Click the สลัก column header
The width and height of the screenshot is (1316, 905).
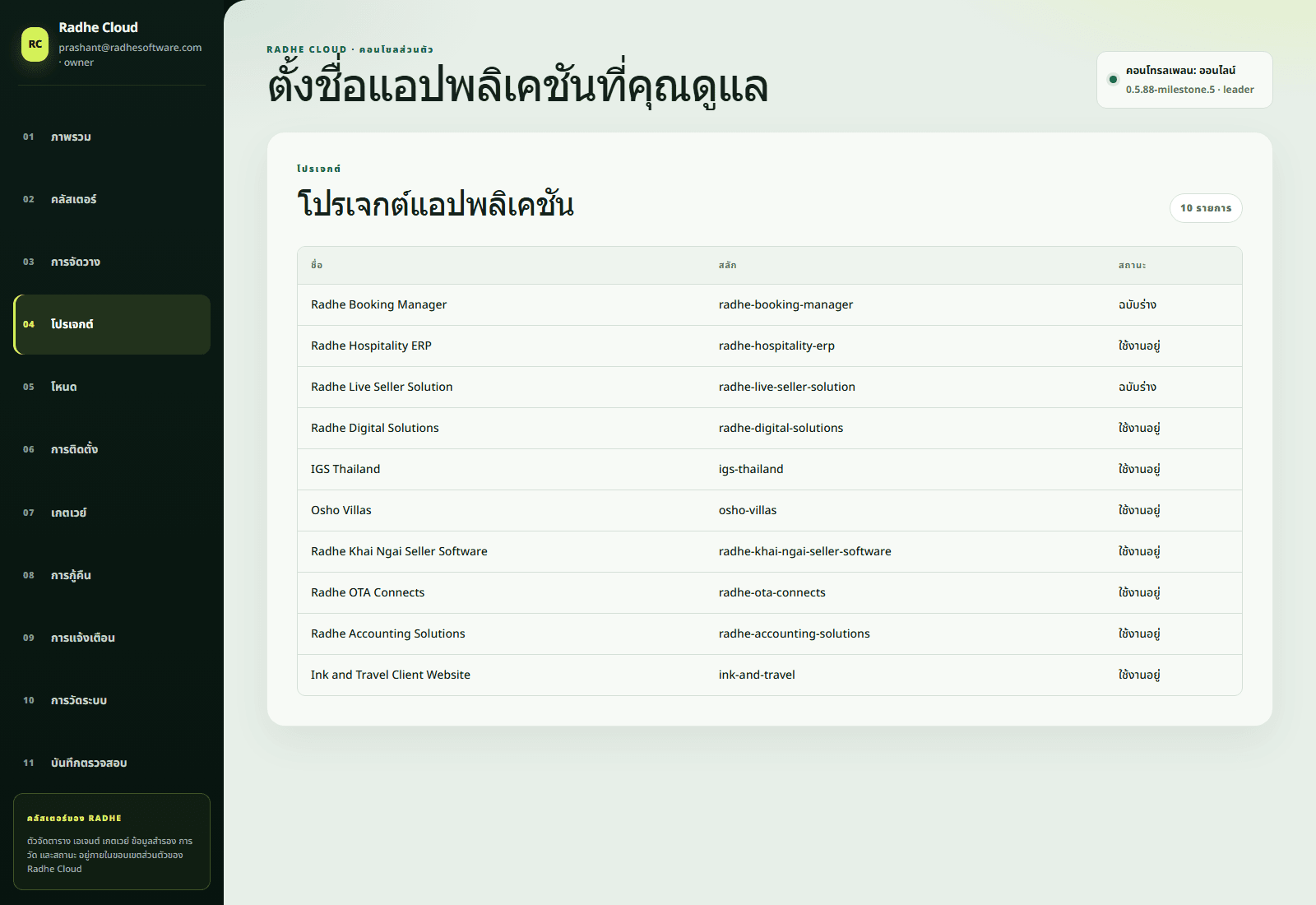(727, 265)
